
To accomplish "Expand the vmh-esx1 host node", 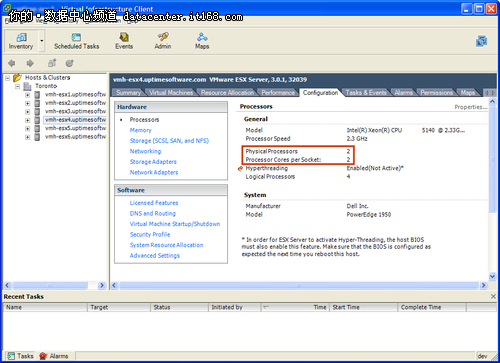I will [x=28, y=95].
